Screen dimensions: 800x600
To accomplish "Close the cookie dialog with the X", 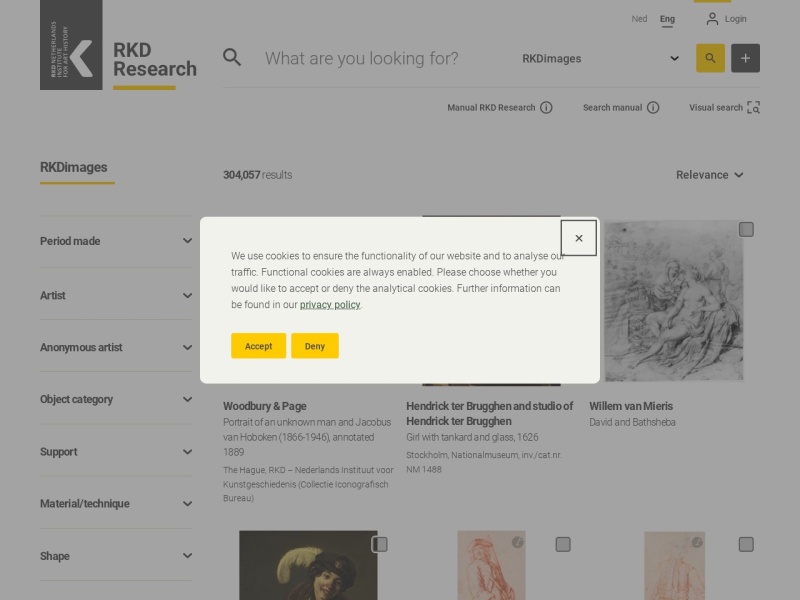I will tap(579, 238).
